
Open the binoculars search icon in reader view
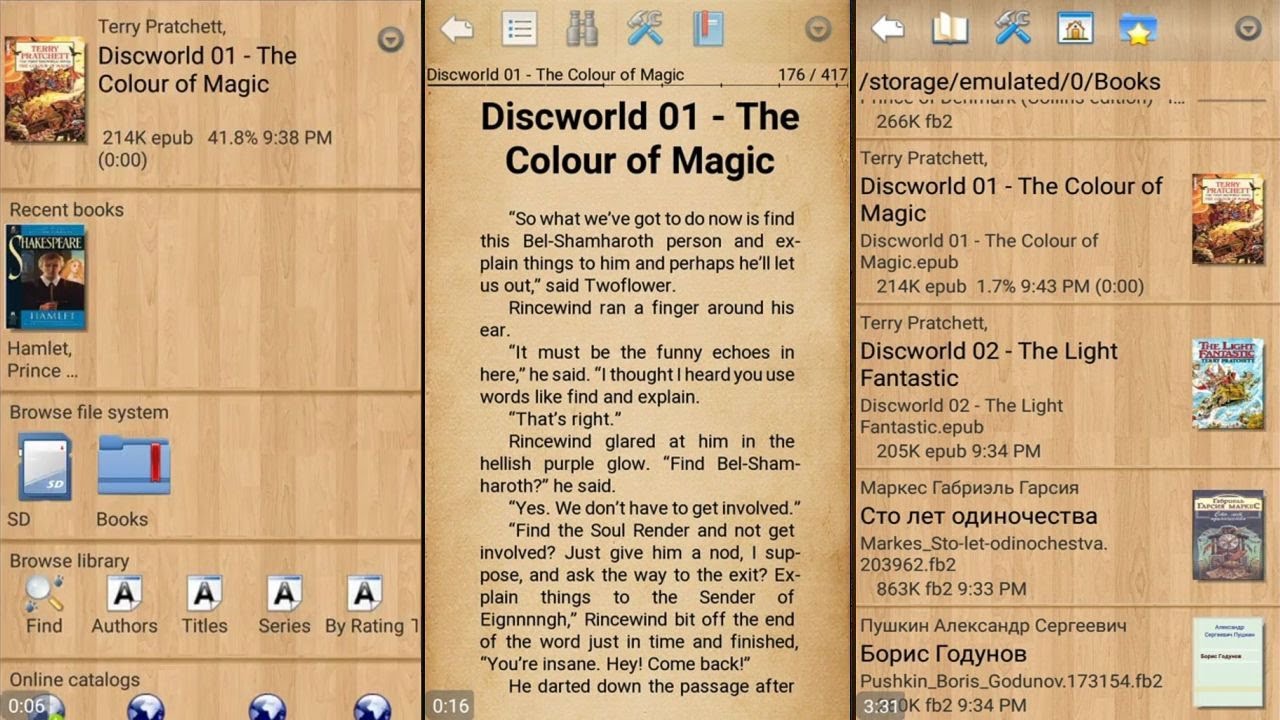tap(581, 29)
